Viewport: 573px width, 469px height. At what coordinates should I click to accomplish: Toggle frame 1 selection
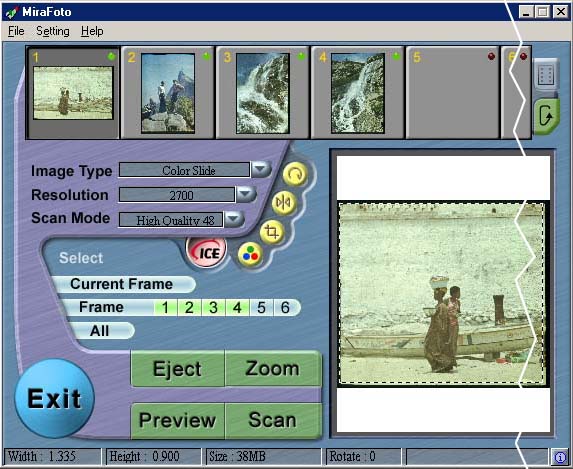click(166, 307)
